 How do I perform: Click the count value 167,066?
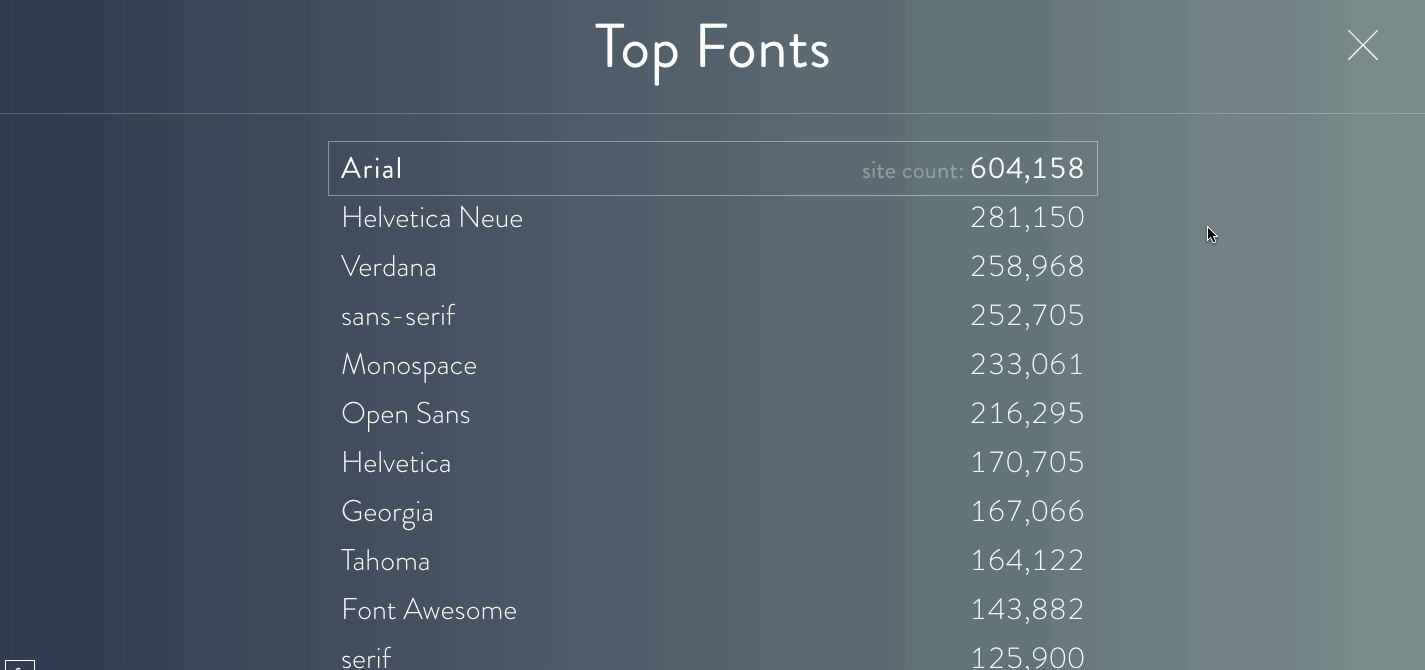[1027, 512]
